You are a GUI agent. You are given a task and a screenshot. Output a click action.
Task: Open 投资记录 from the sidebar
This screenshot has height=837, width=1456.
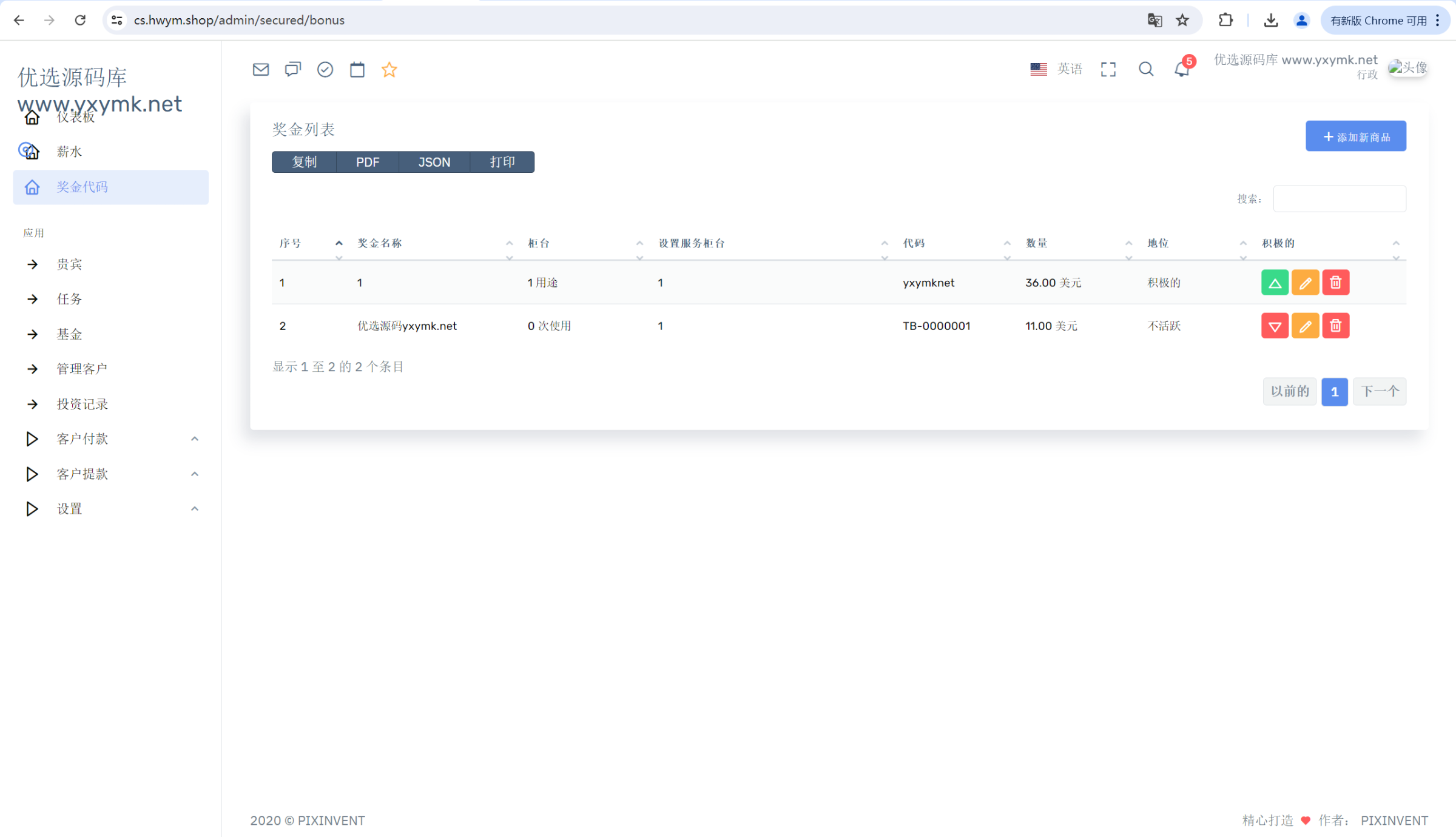82,404
